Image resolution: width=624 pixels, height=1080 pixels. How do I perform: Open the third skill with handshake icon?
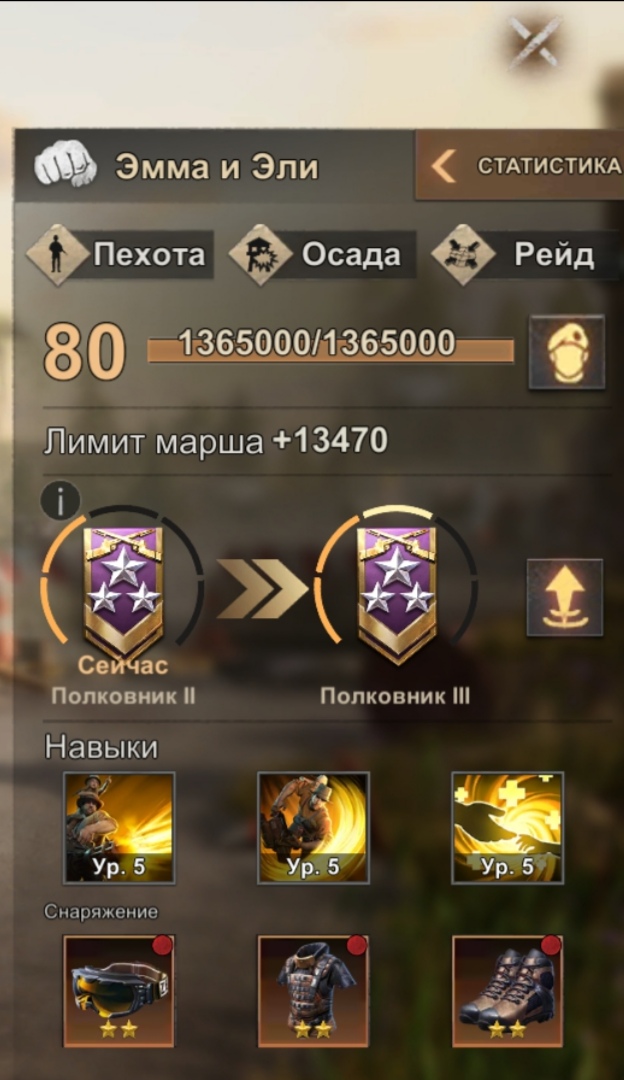coord(508,827)
